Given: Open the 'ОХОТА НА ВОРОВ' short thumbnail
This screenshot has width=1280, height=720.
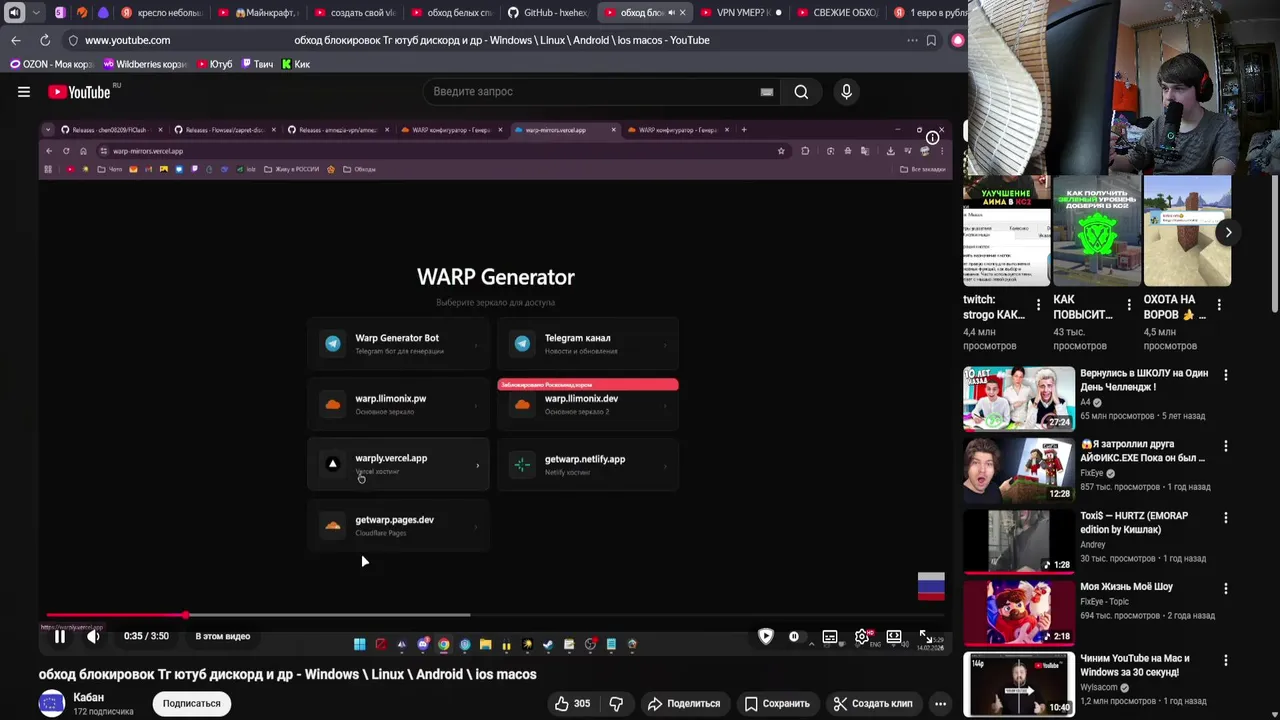Looking at the screenshot, I should [x=1187, y=231].
